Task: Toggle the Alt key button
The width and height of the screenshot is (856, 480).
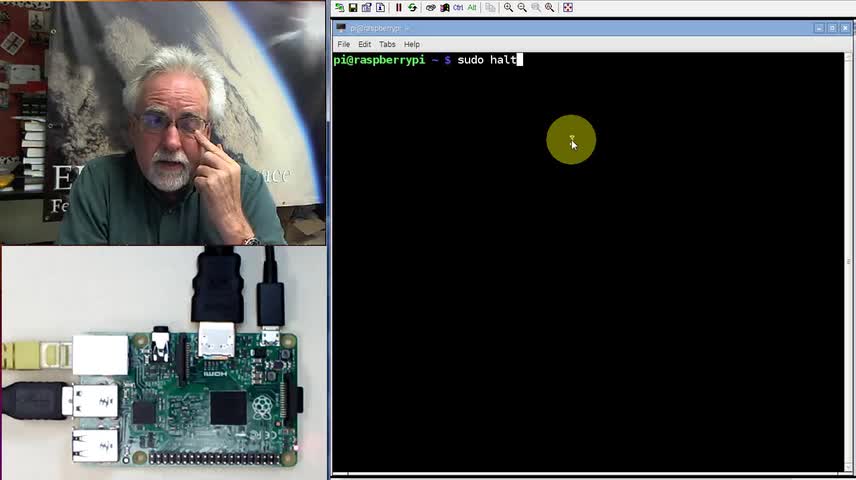Action: [472, 8]
